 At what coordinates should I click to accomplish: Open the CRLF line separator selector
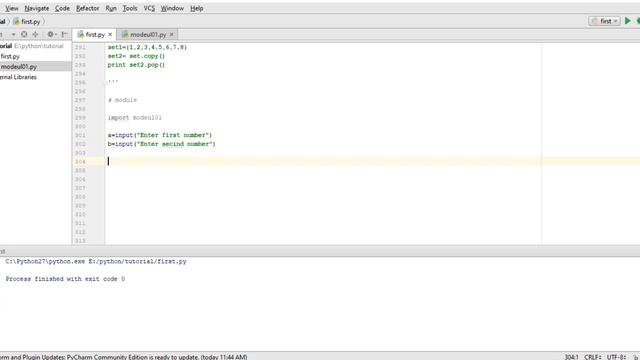(593, 357)
